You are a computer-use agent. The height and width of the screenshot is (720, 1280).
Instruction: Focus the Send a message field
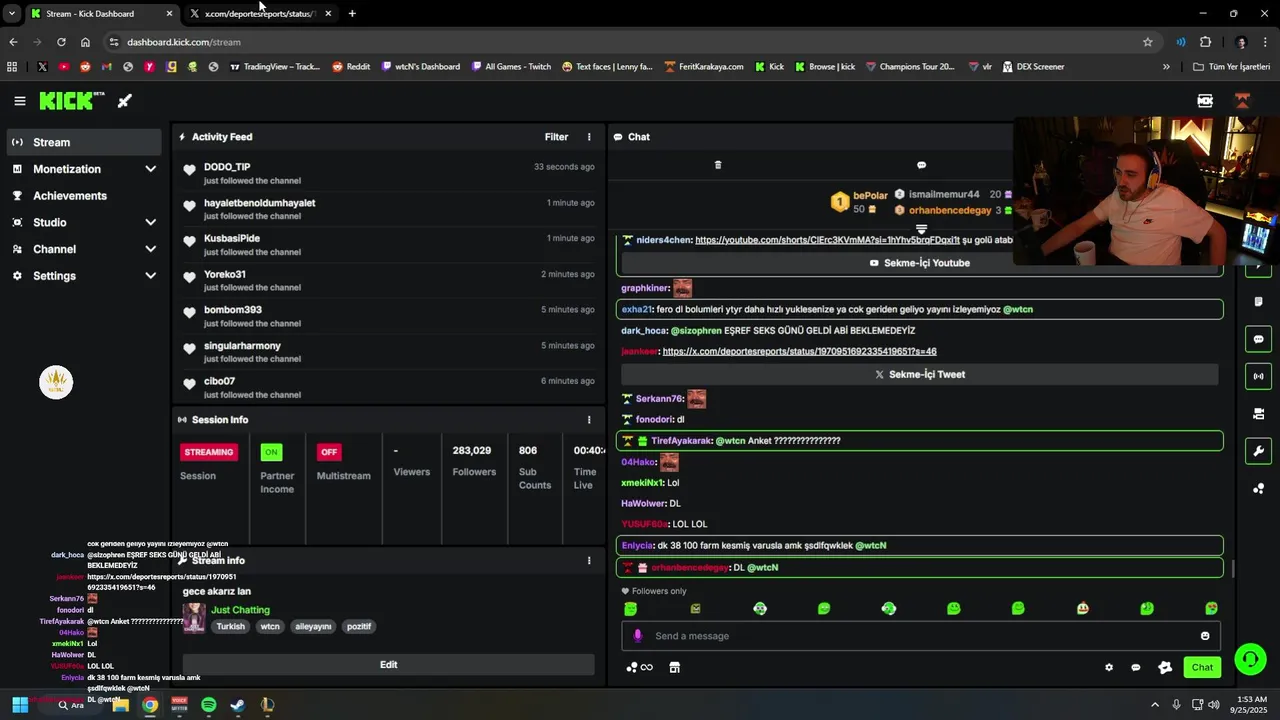tap(920, 636)
